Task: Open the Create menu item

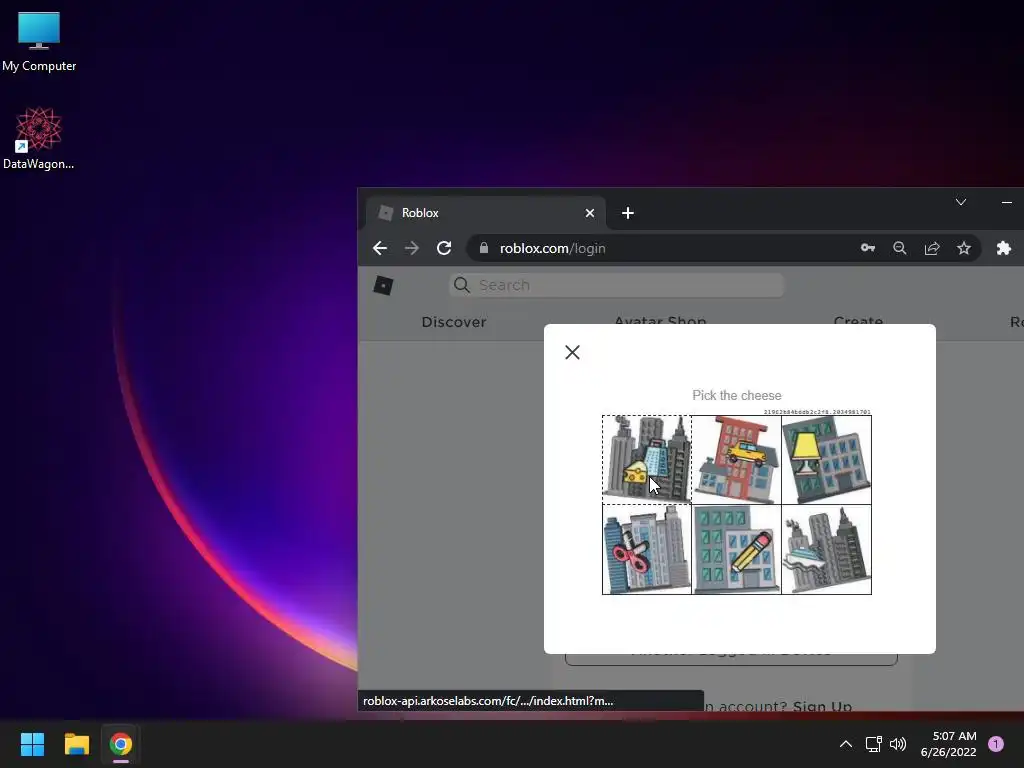Action: click(858, 319)
